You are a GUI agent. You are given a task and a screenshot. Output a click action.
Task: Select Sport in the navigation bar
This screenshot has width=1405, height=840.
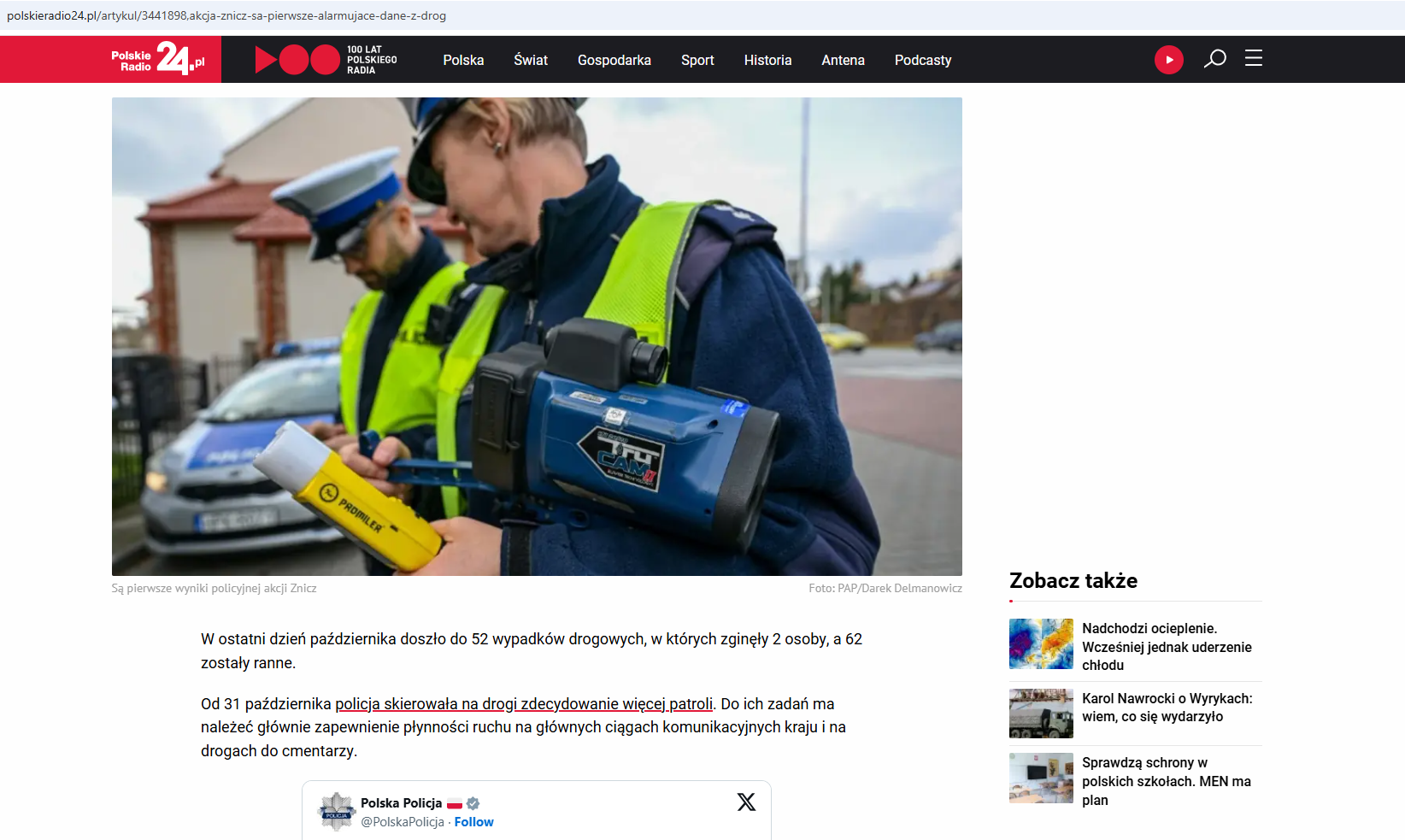pyautogui.click(x=697, y=60)
